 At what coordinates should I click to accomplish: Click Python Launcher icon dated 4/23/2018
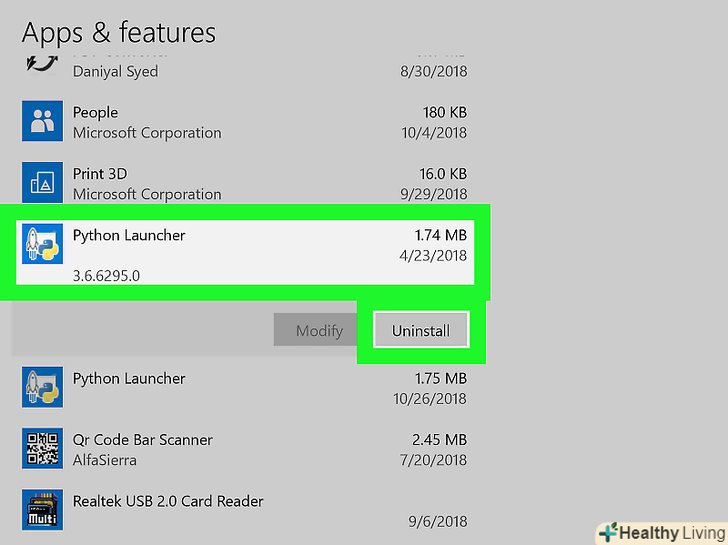pos(42,244)
